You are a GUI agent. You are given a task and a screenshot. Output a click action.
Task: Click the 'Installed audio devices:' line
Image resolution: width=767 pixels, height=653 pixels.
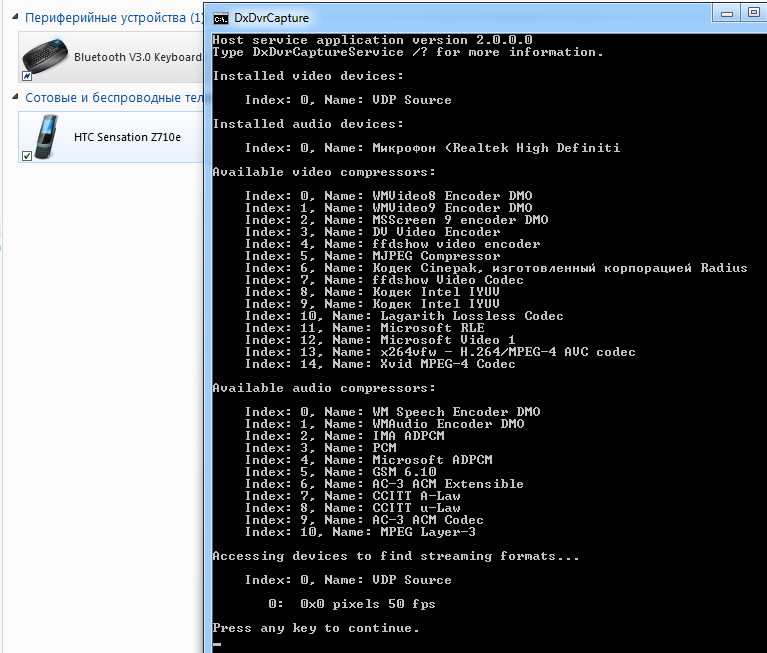pyautogui.click(x=308, y=124)
